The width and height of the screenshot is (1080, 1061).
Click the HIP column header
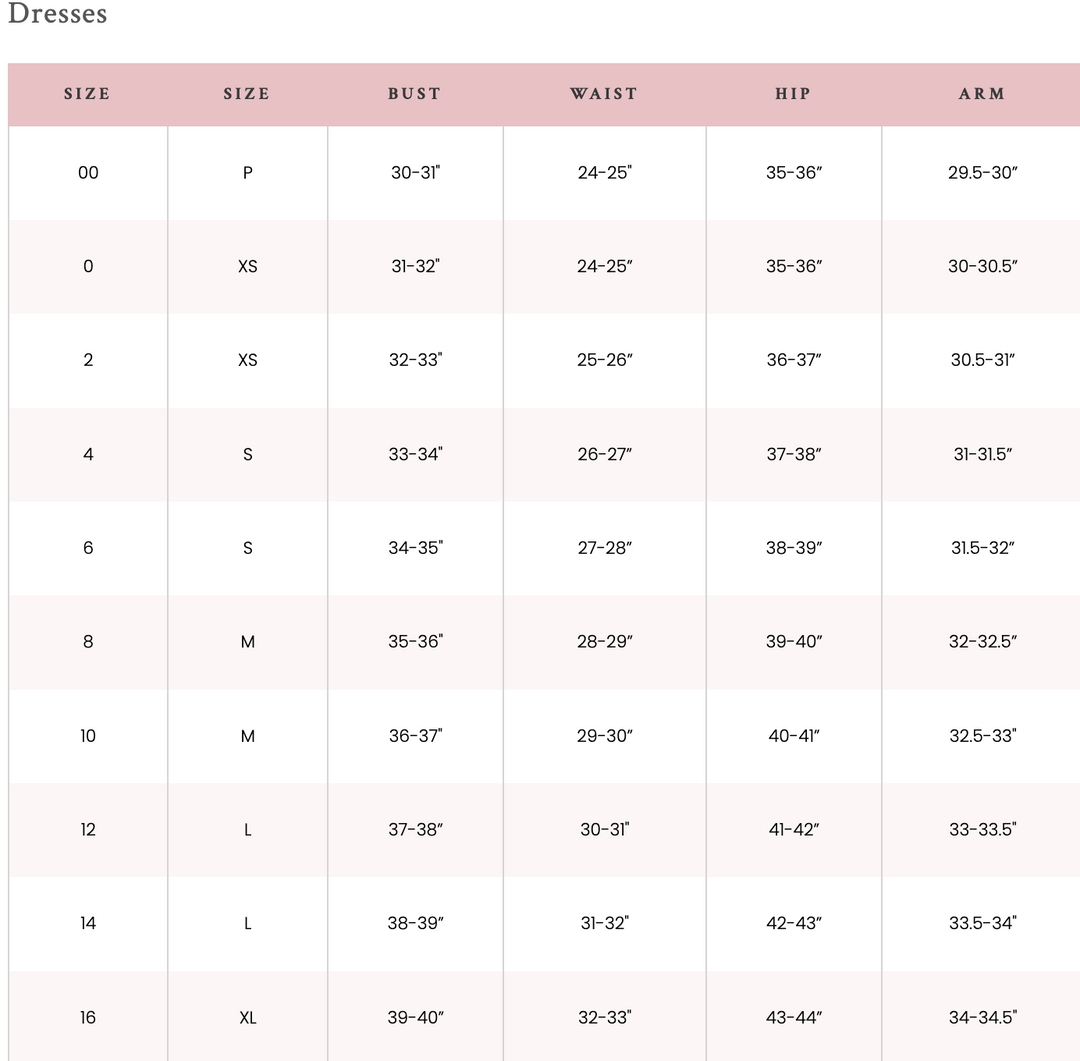[x=793, y=94]
